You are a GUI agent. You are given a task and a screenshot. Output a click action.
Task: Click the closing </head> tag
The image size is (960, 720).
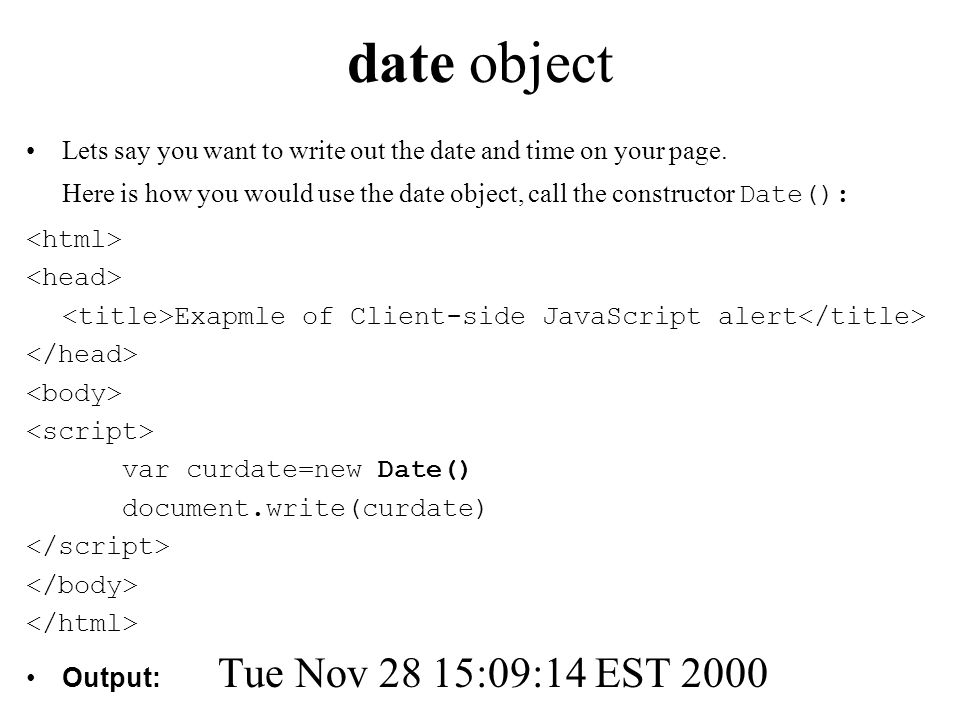[x=82, y=354]
